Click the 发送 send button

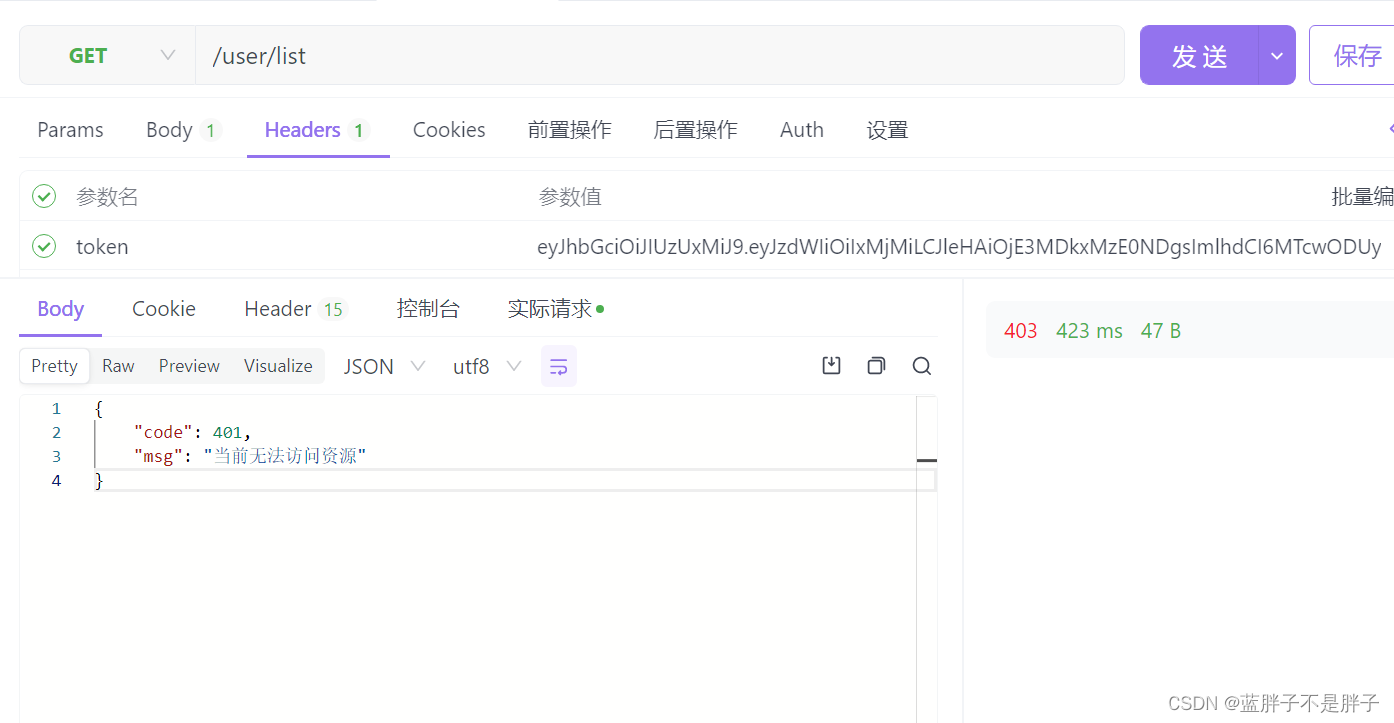1199,55
